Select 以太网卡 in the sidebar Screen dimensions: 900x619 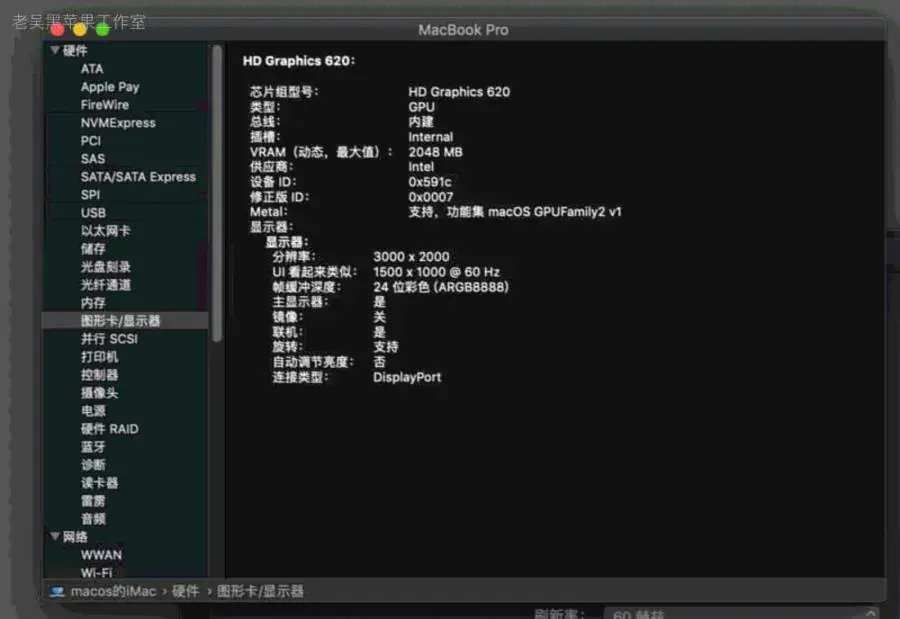(x=106, y=231)
